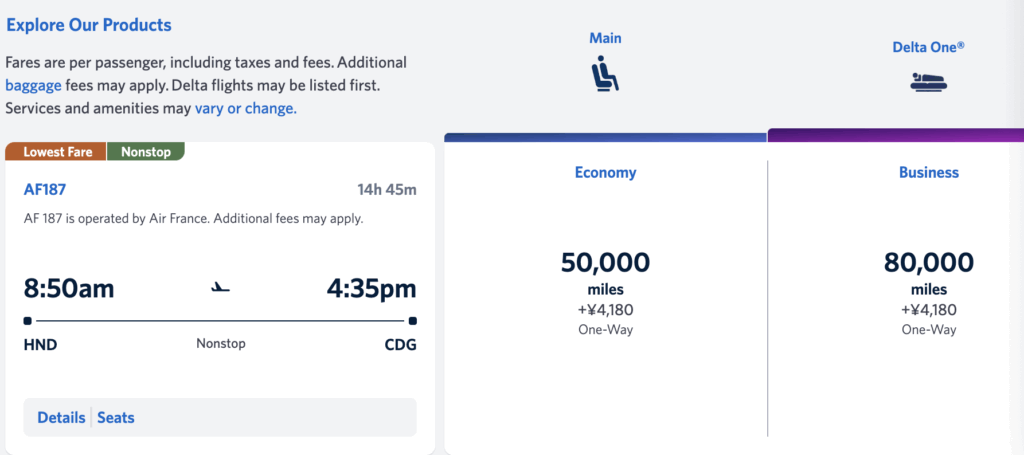Click the CDG arrival route endpoint dot
This screenshot has height=455, width=1024.
click(x=413, y=321)
